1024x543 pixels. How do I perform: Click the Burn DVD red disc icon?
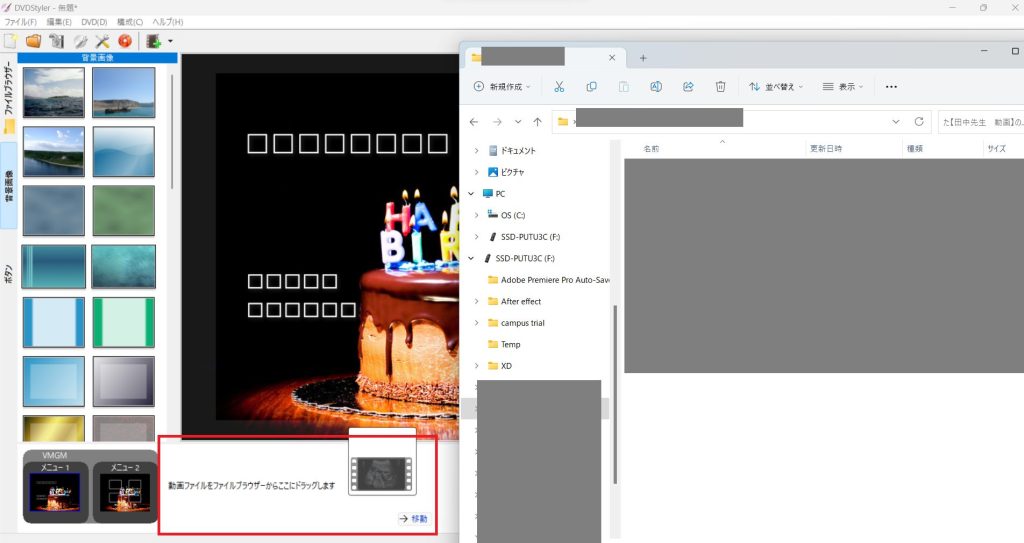[125, 41]
